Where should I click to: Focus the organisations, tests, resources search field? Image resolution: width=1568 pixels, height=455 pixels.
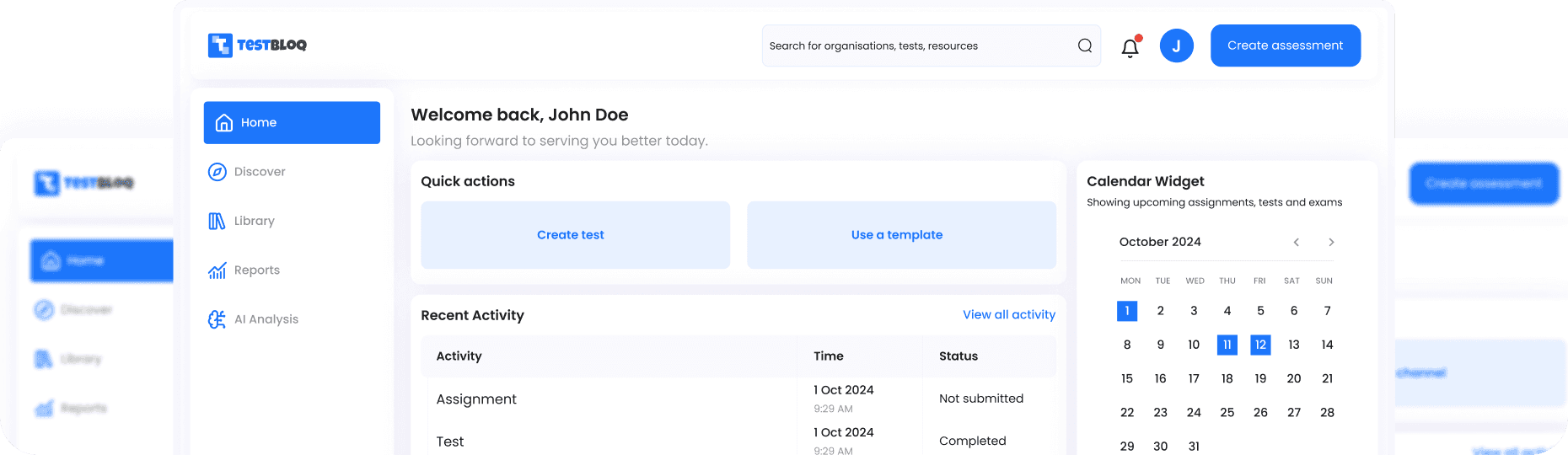(x=917, y=45)
